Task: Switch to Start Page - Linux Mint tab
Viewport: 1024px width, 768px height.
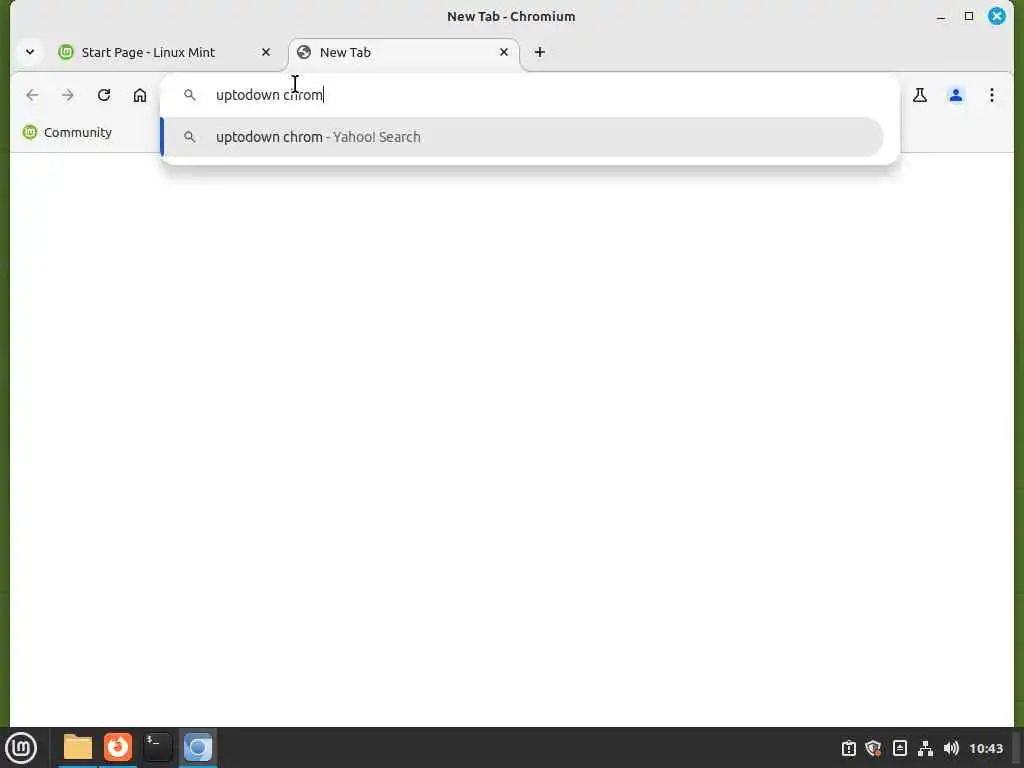Action: (163, 52)
